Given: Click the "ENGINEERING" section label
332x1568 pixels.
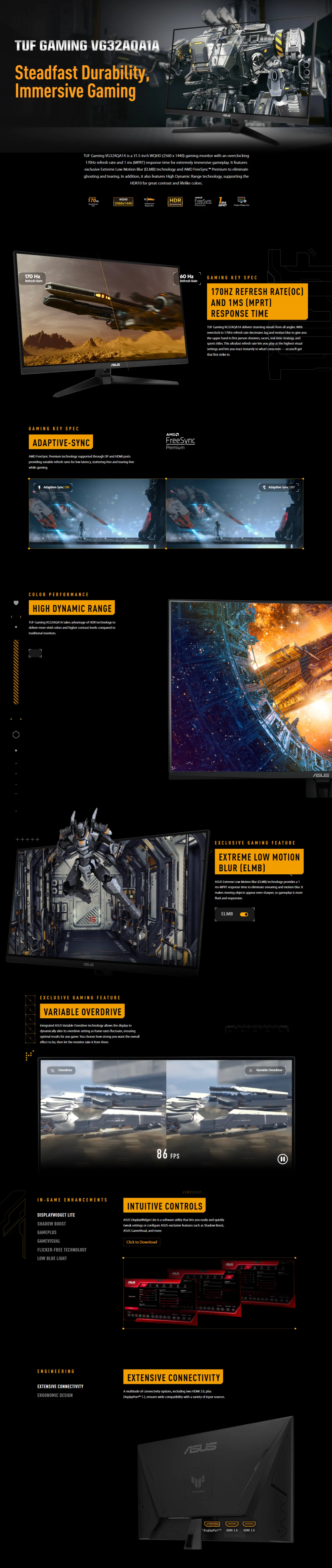Looking at the screenshot, I should tap(56, 1371).
